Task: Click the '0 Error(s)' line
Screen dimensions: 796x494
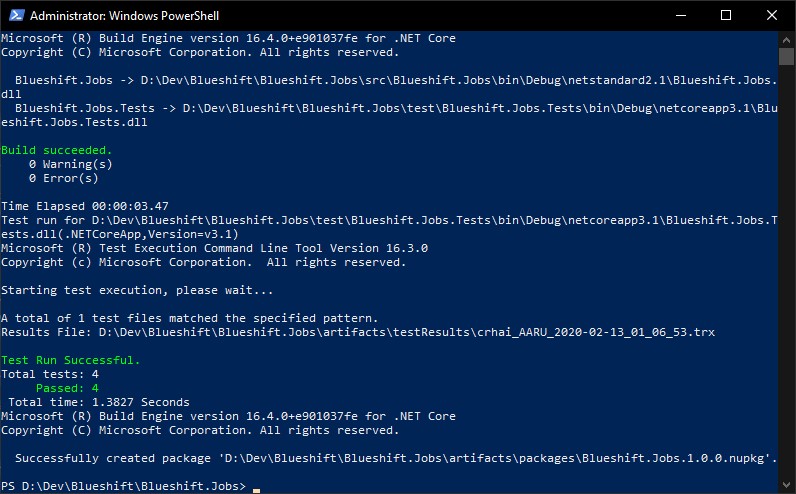Action: [x=64, y=178]
